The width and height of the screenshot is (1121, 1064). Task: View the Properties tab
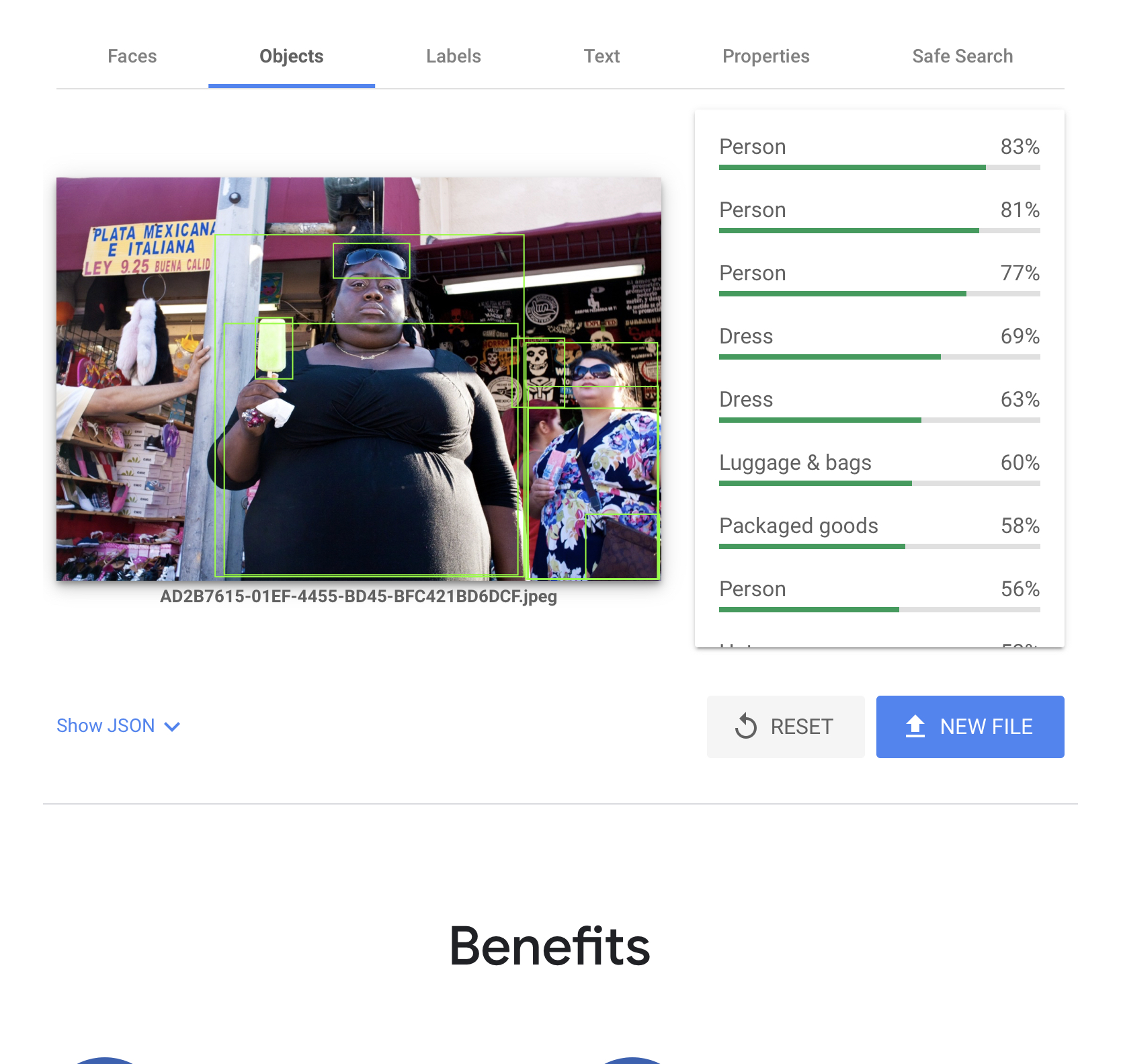[x=766, y=56]
